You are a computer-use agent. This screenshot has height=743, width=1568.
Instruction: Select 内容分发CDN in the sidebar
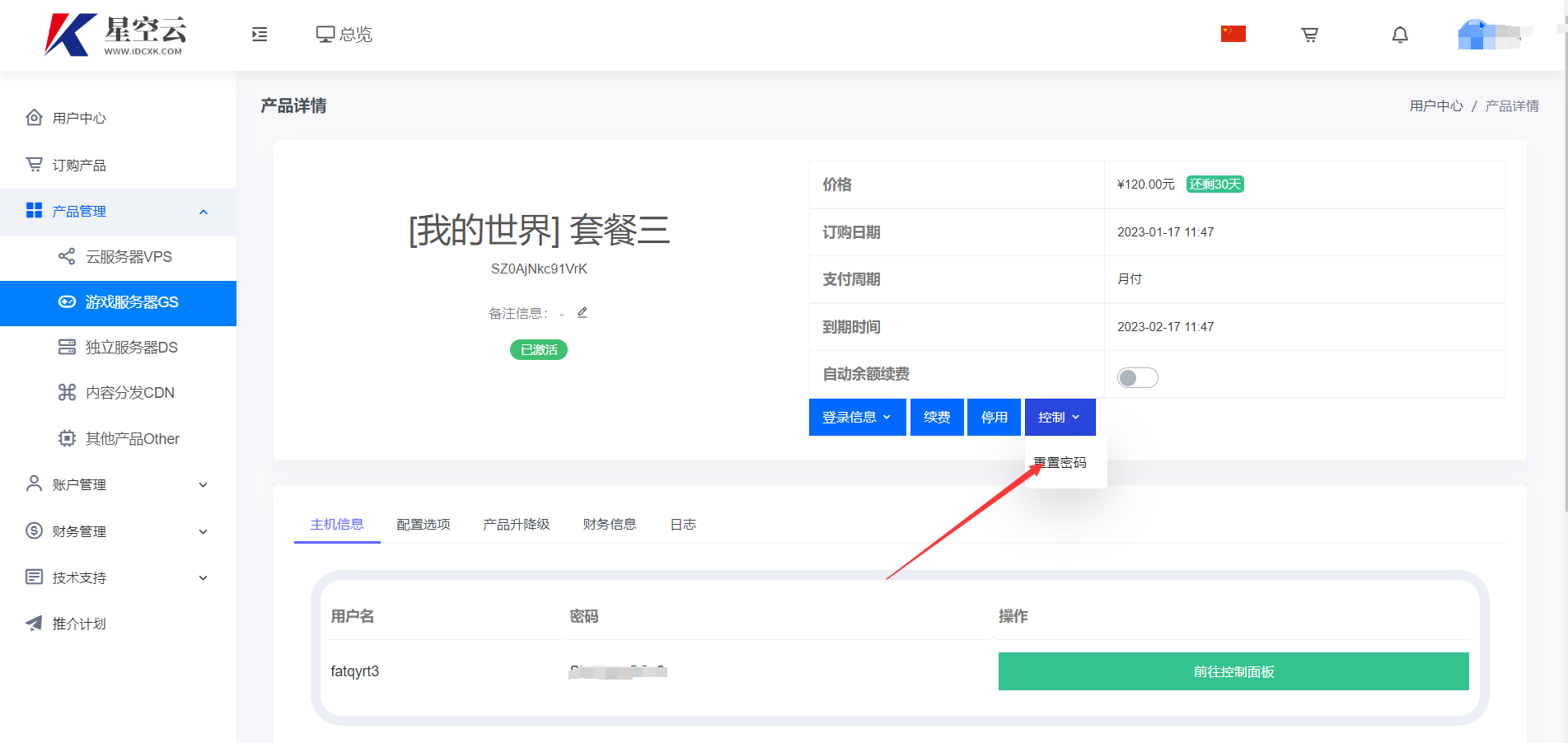click(x=130, y=393)
